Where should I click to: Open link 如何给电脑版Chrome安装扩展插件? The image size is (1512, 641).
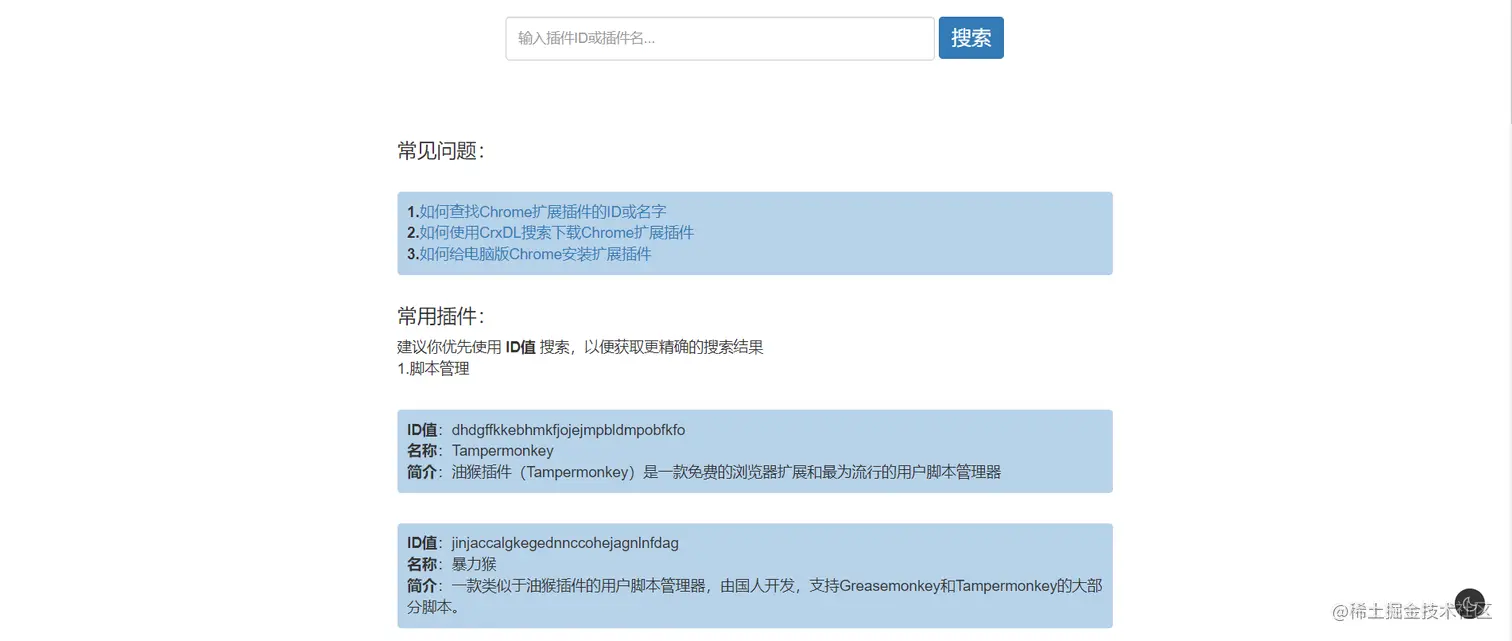point(535,254)
